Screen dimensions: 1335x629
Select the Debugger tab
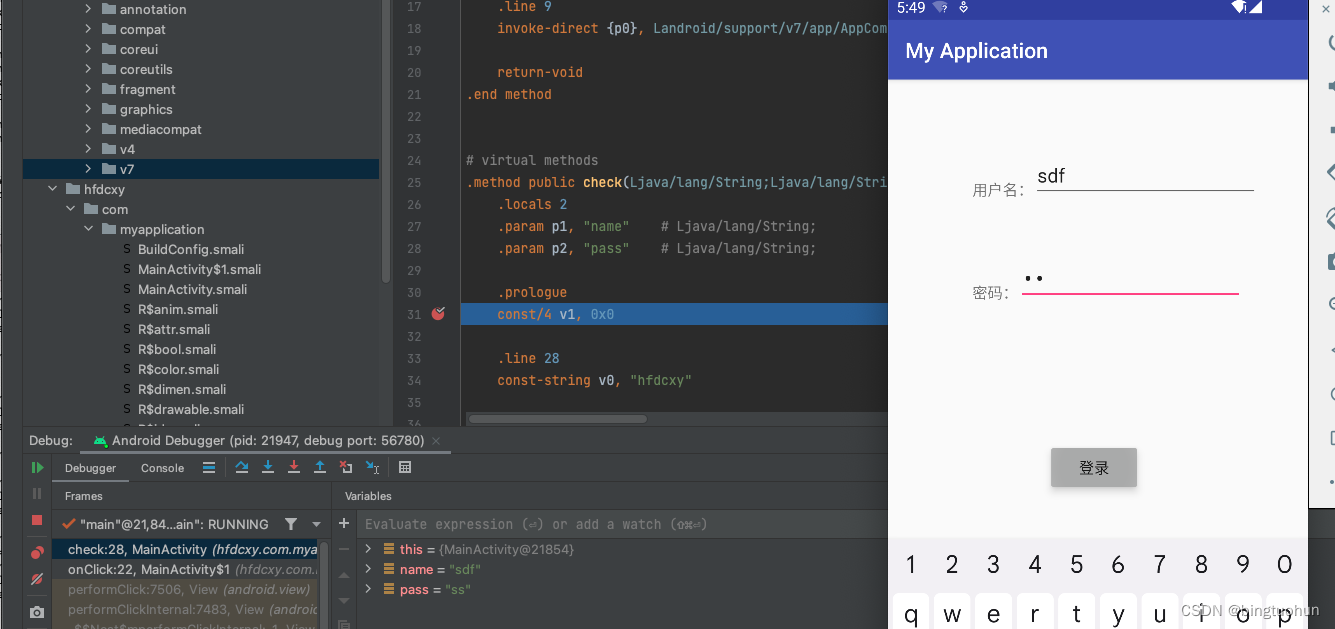pos(91,467)
